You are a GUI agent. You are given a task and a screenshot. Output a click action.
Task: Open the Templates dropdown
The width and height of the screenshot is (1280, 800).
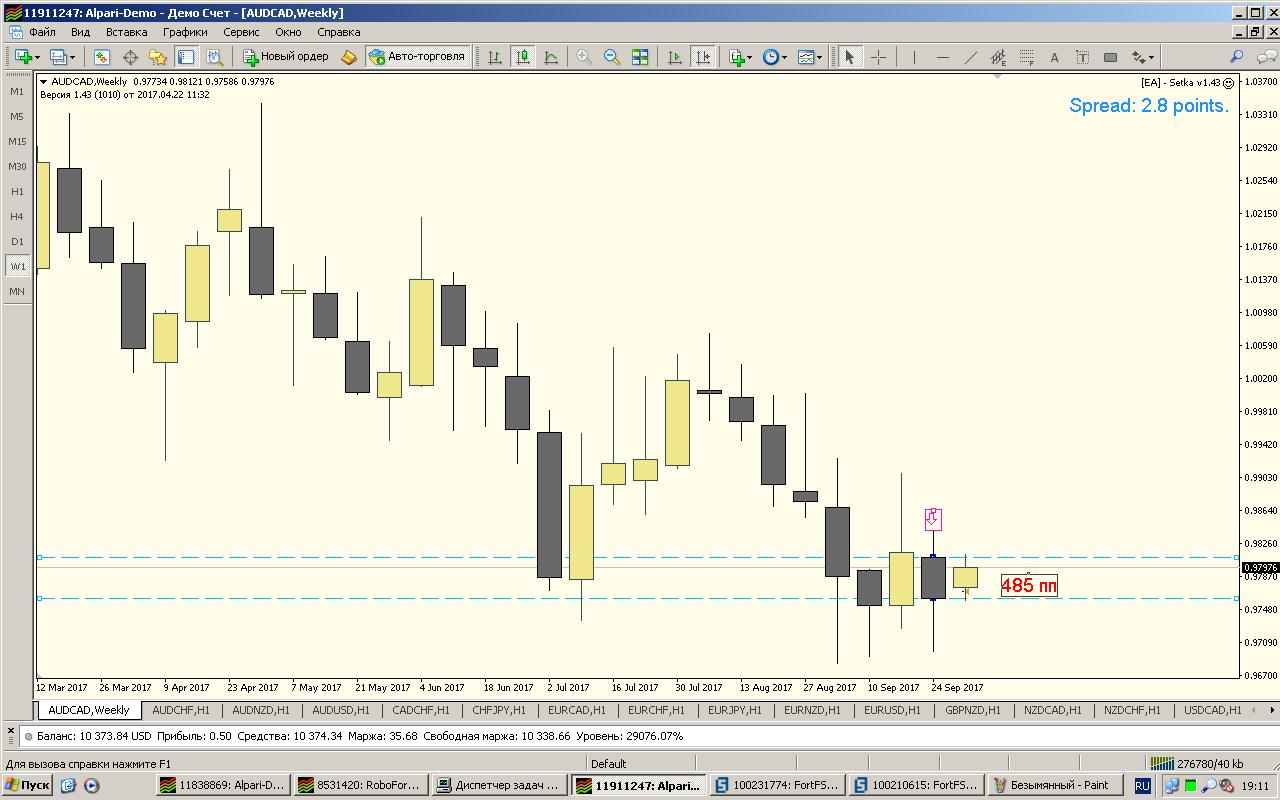click(x=809, y=57)
